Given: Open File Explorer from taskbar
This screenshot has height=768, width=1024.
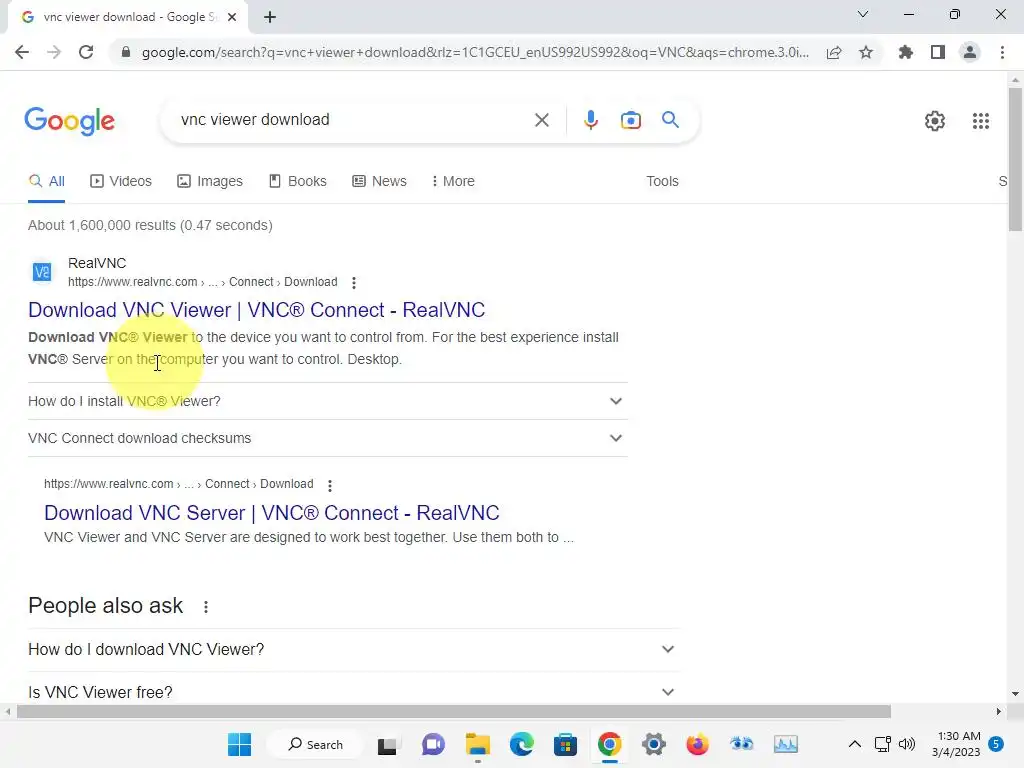Looking at the screenshot, I should pyautogui.click(x=477, y=744).
